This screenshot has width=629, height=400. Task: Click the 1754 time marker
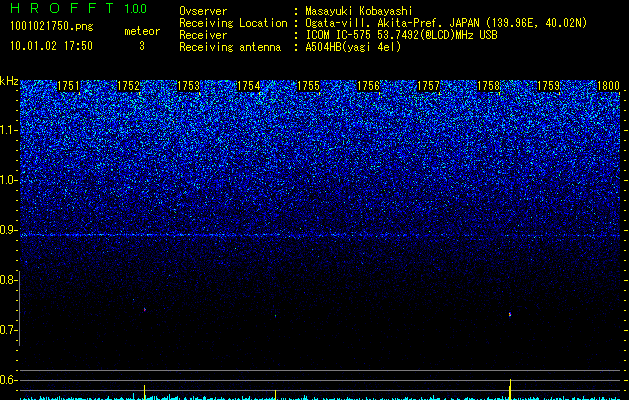(248, 86)
